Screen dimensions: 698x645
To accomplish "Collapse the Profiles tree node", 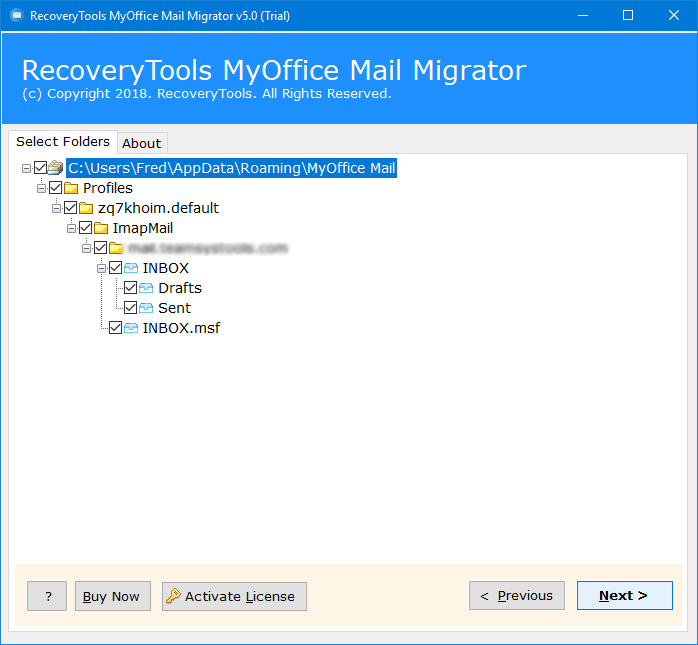I will tap(41, 188).
